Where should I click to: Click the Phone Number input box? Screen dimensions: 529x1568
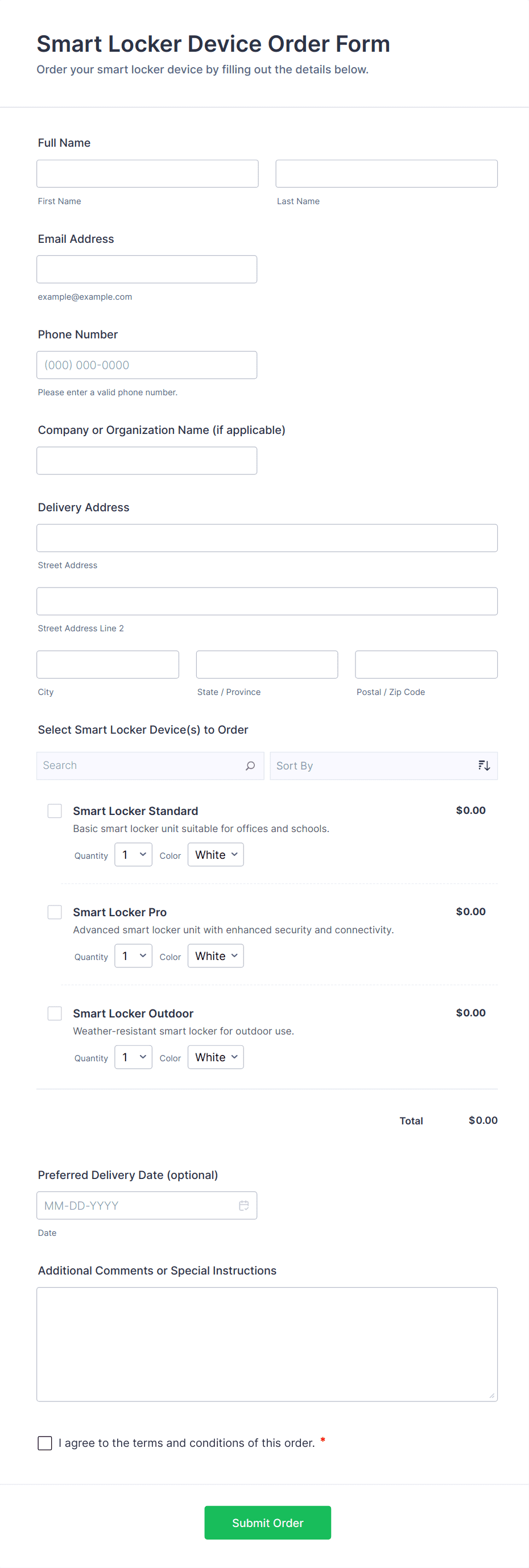[x=147, y=365]
